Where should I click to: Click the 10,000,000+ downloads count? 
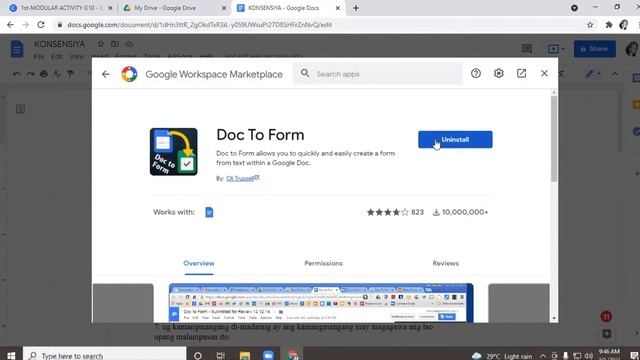pos(460,212)
